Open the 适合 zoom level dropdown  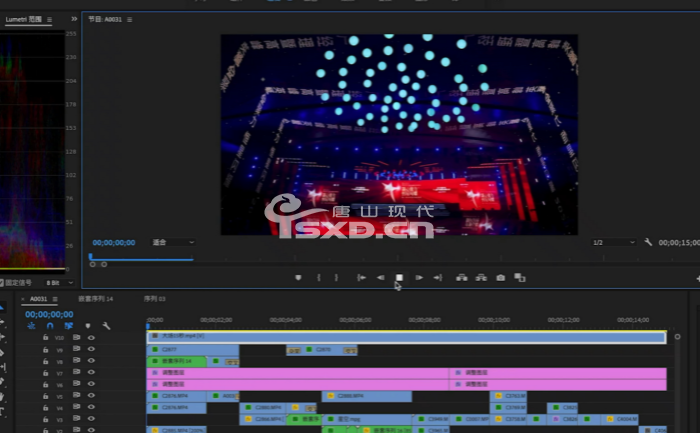(x=173, y=242)
